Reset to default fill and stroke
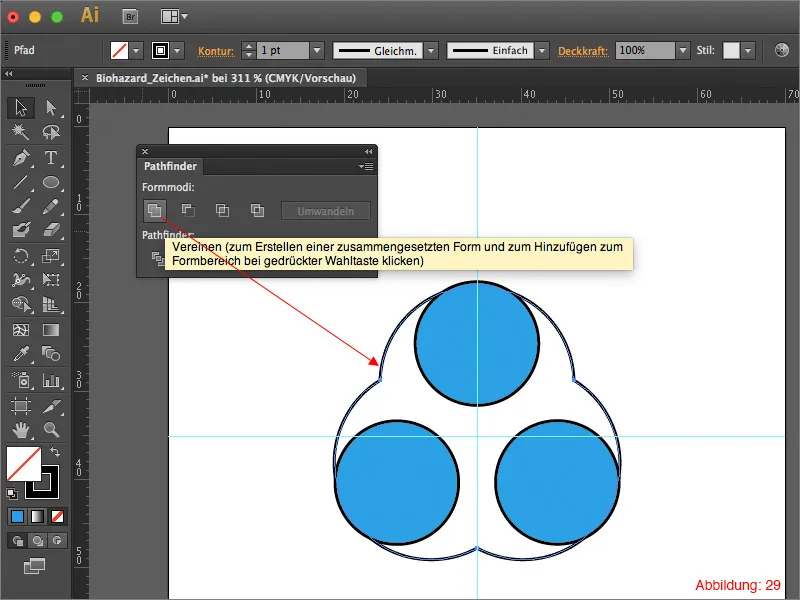Screen dimensions: 800x600 pos(12,493)
